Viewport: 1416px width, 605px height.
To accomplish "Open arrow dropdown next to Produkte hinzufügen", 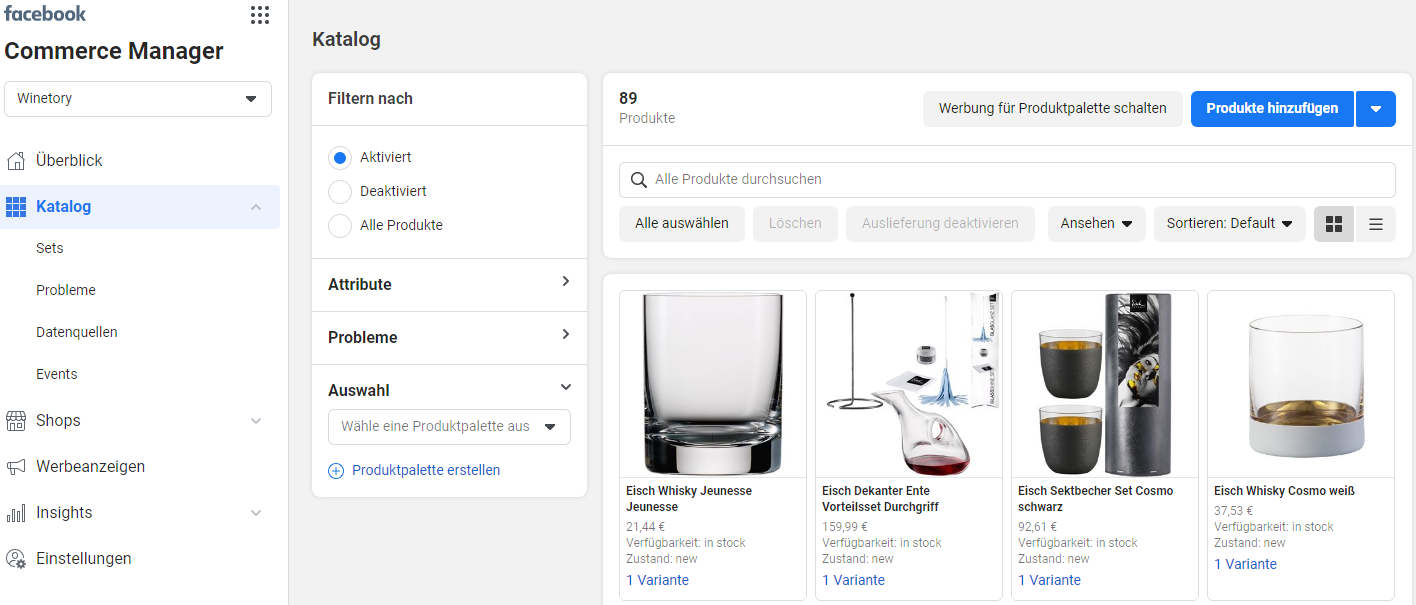I will [1376, 109].
